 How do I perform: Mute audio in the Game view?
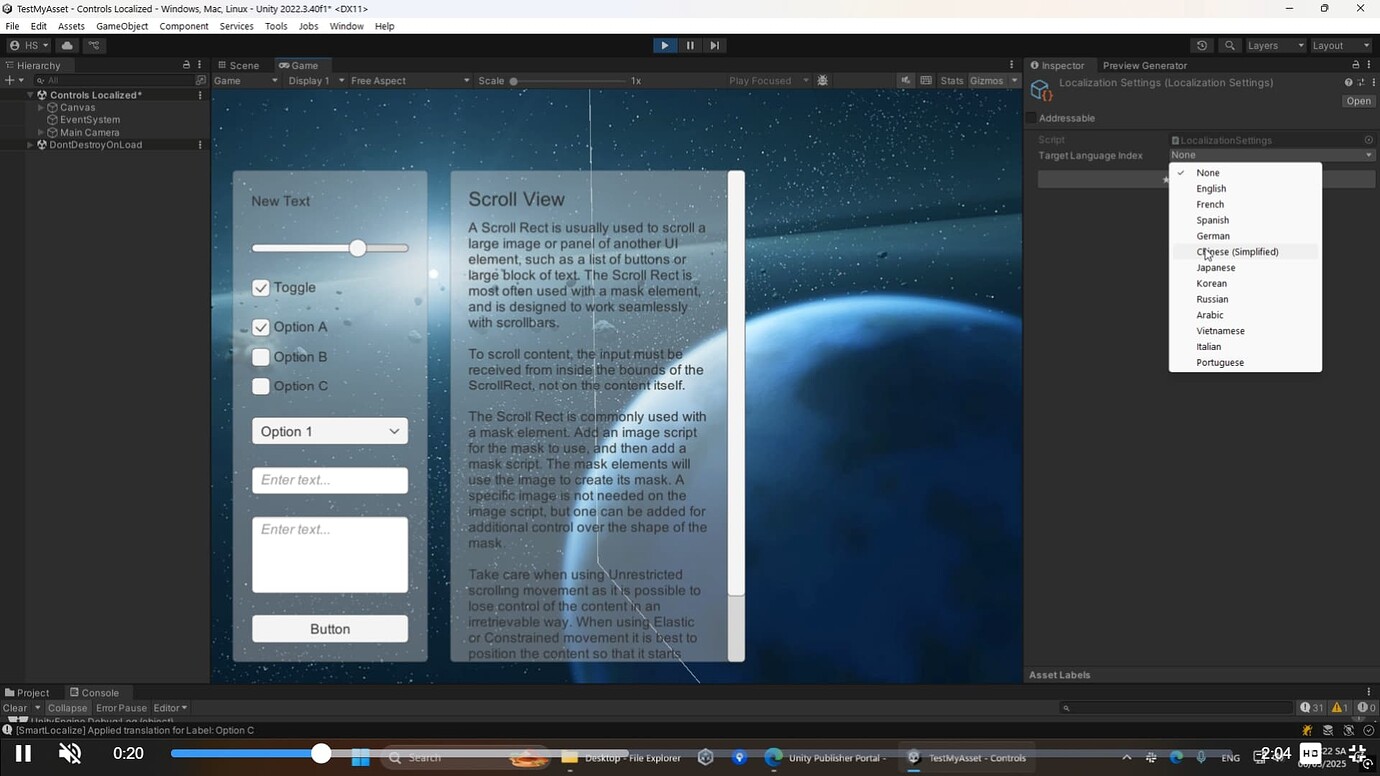coord(903,80)
